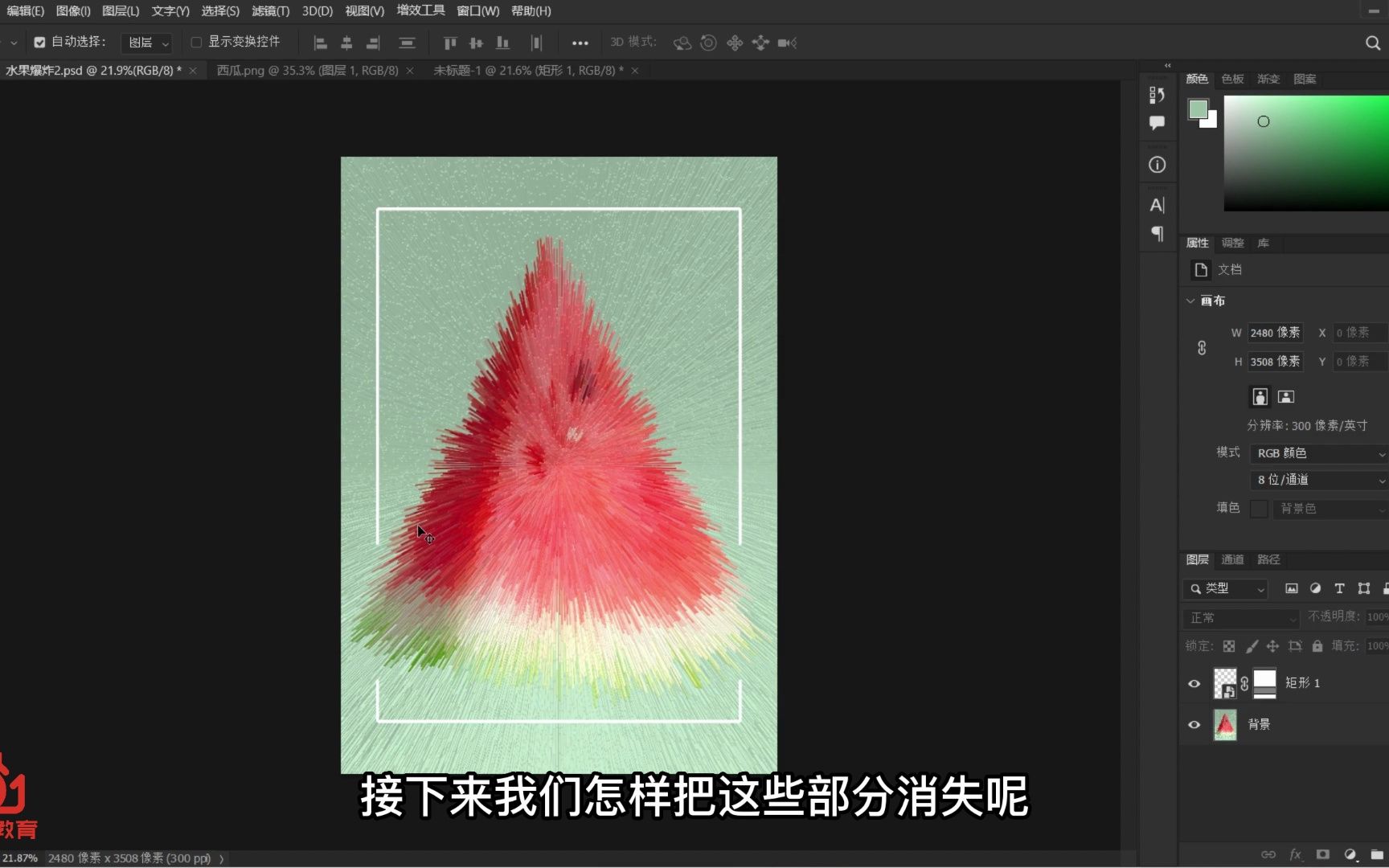This screenshot has height=868, width=1389.
Task: Open the 滤镜 menu
Action: coord(270,10)
